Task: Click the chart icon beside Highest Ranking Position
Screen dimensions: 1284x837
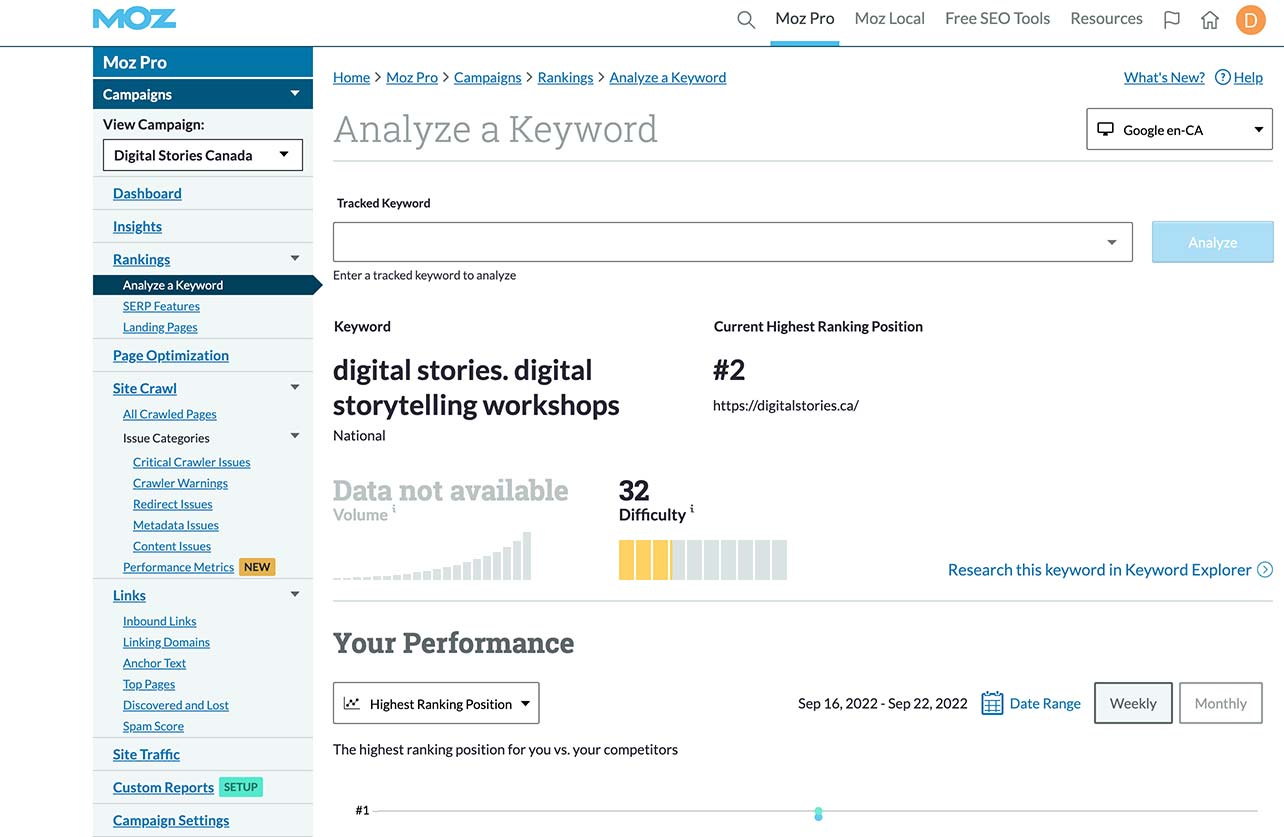Action: pyautogui.click(x=352, y=703)
